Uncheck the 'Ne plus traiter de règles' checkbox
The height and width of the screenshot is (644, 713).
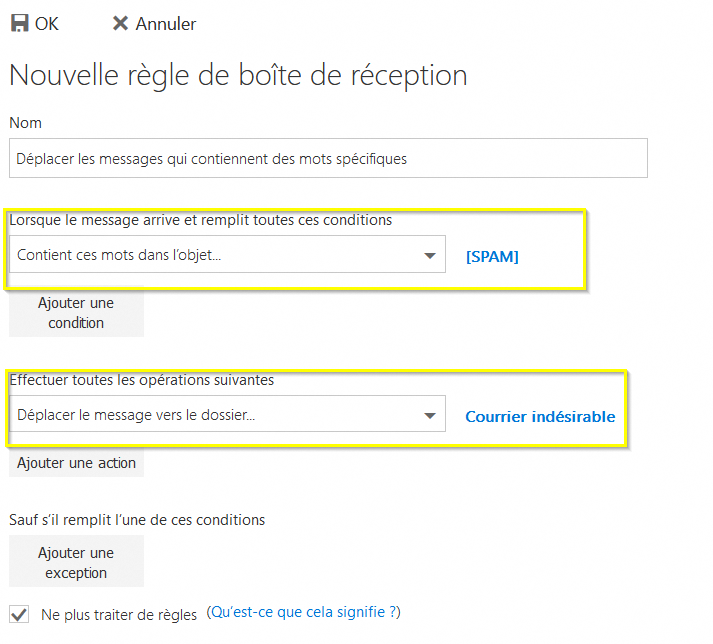click(19, 613)
